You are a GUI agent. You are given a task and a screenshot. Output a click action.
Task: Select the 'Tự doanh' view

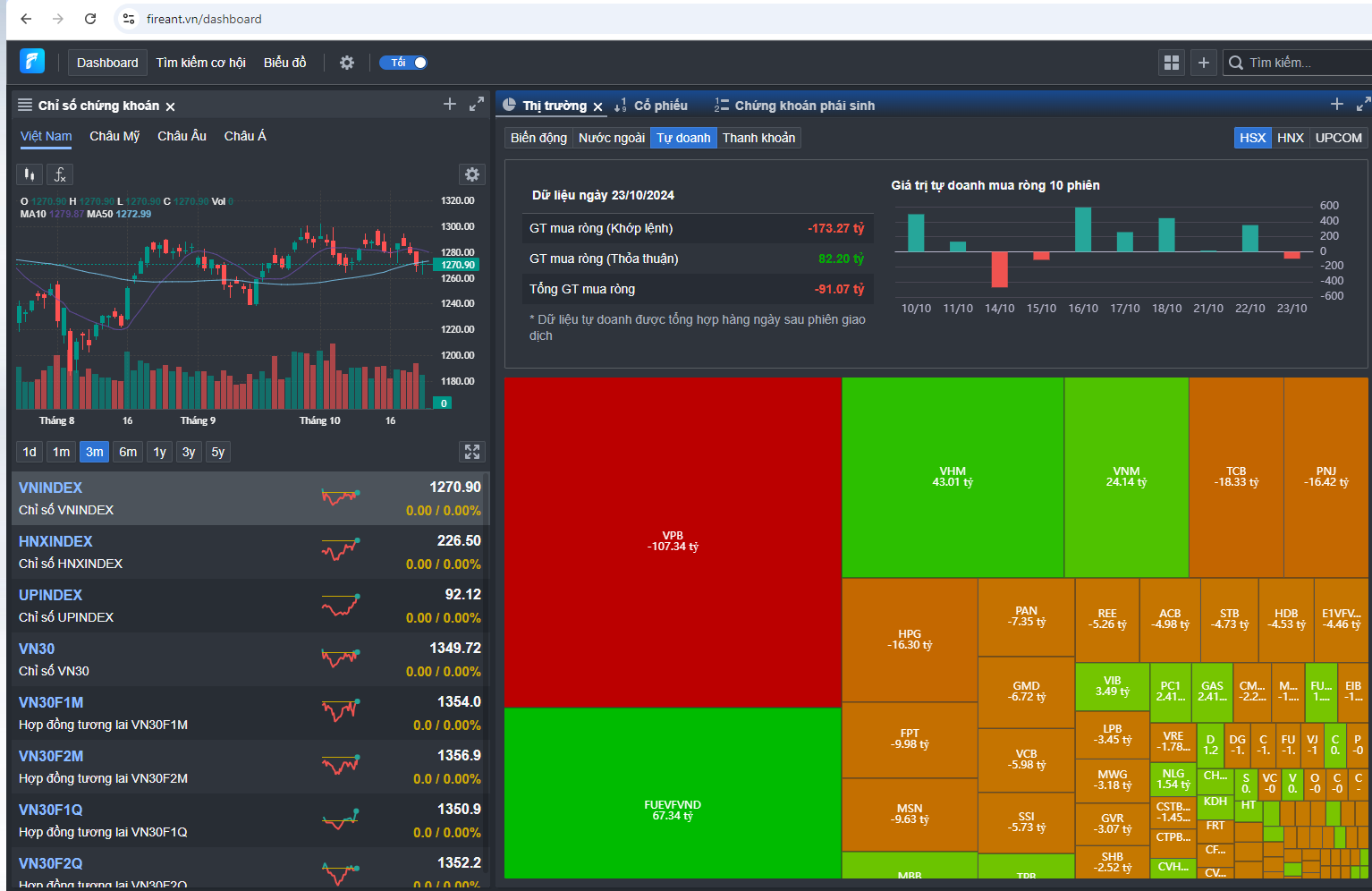(683, 138)
